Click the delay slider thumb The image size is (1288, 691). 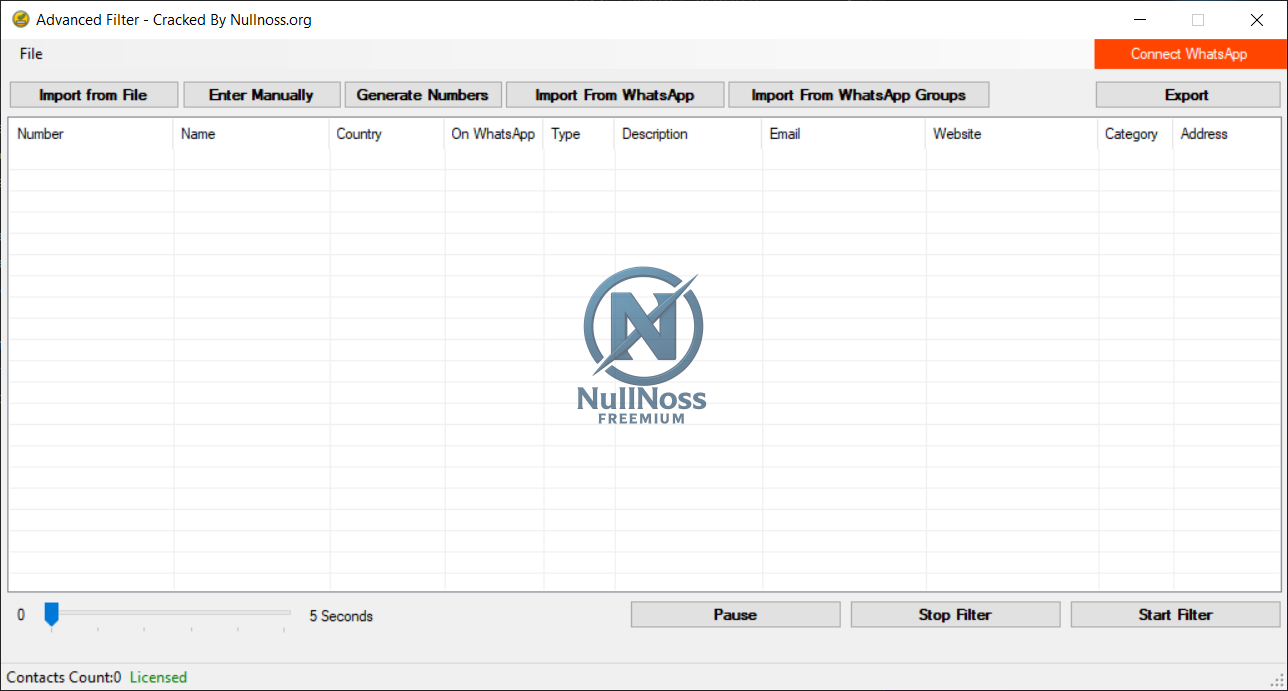[51, 614]
